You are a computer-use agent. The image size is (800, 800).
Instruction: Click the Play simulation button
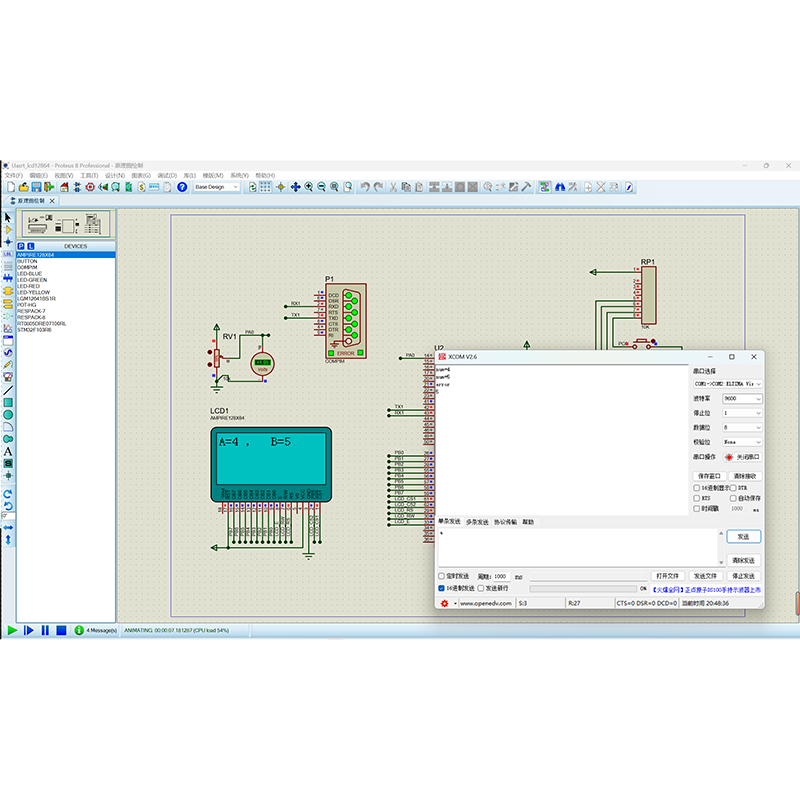pyautogui.click(x=10, y=630)
